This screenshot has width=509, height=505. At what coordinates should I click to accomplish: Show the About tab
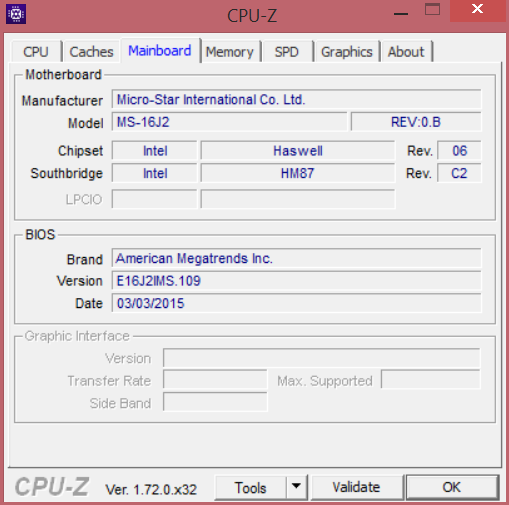click(406, 52)
